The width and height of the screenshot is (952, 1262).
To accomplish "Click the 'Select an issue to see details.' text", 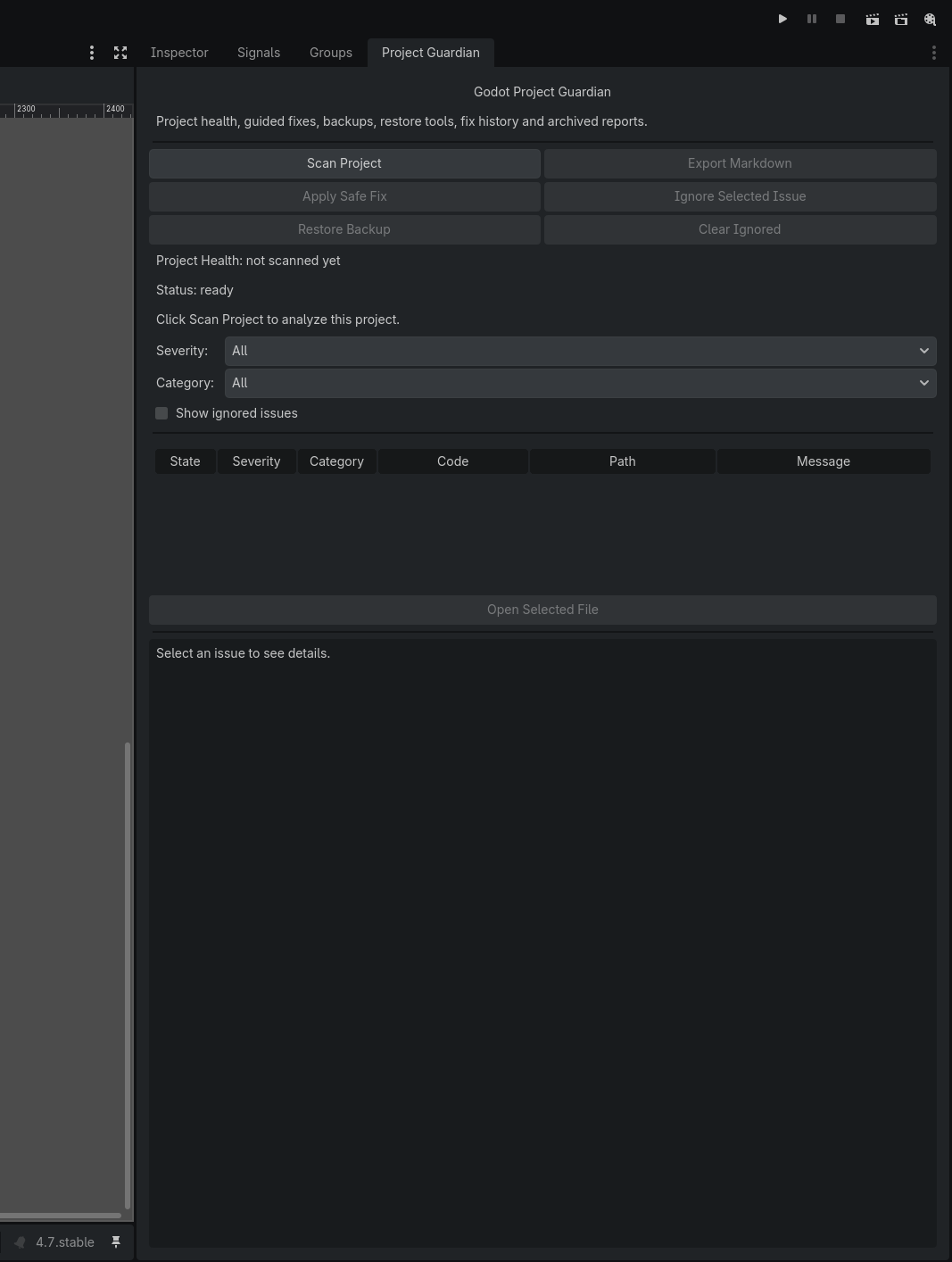I will [243, 653].
